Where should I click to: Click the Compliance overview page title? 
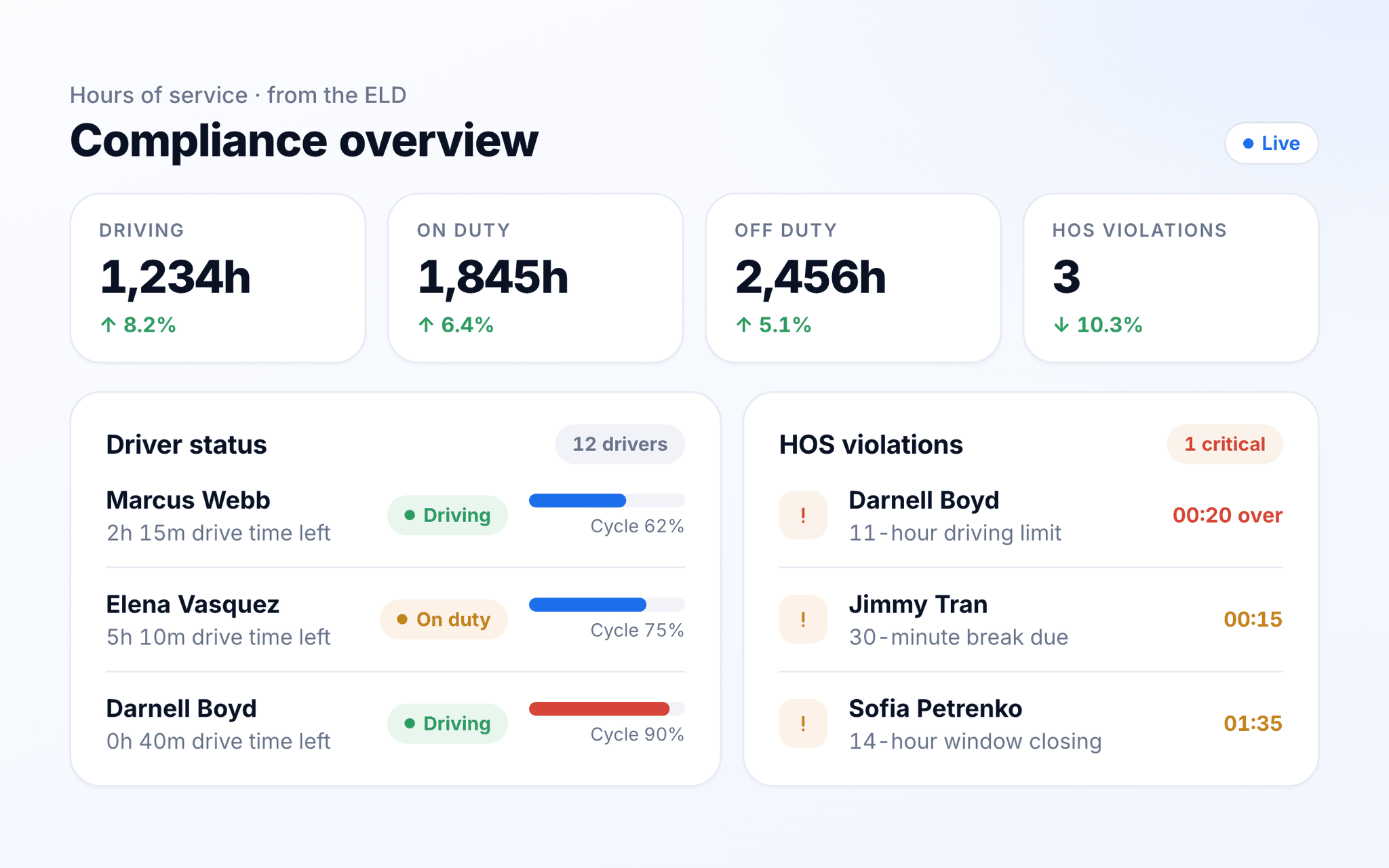point(304,141)
